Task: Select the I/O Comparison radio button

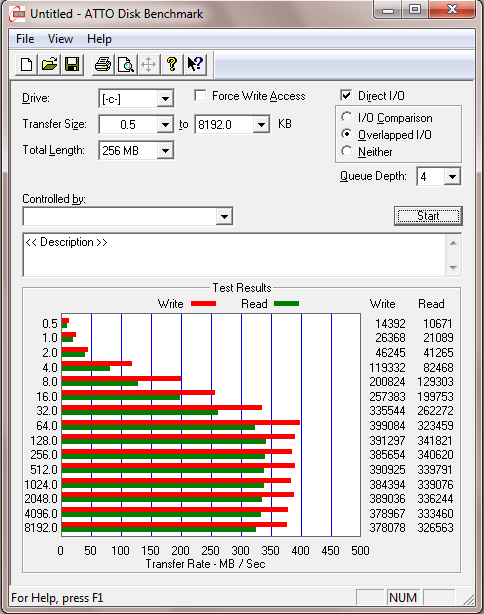Action: 347,117
